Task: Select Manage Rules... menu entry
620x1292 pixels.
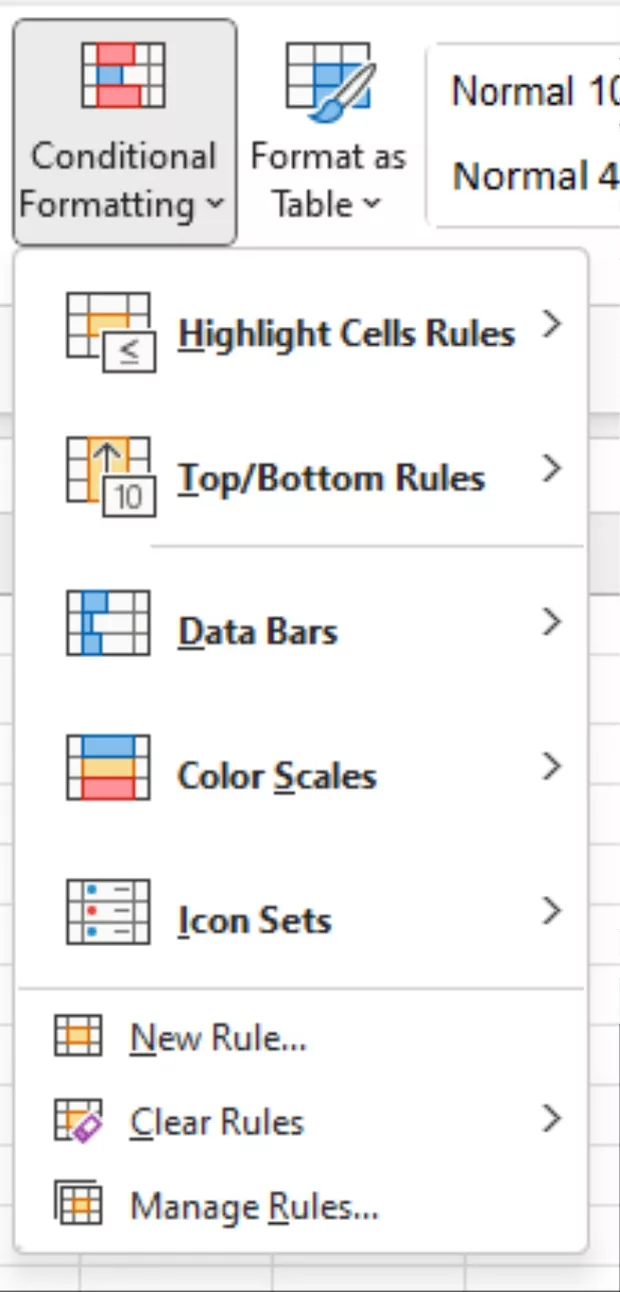Action: pos(254,1207)
